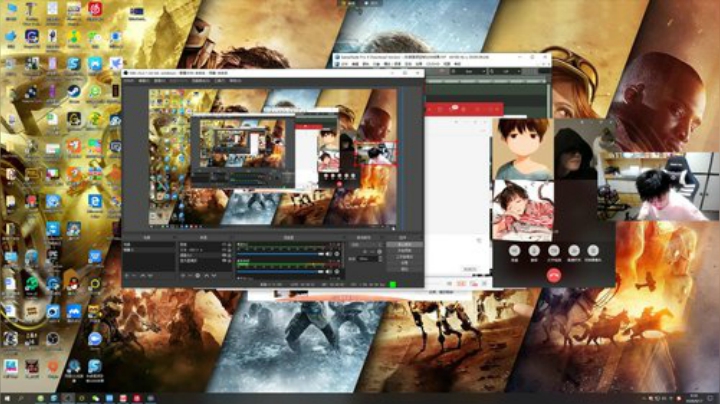Open the Scene Transitions type dropdown

click(366, 244)
